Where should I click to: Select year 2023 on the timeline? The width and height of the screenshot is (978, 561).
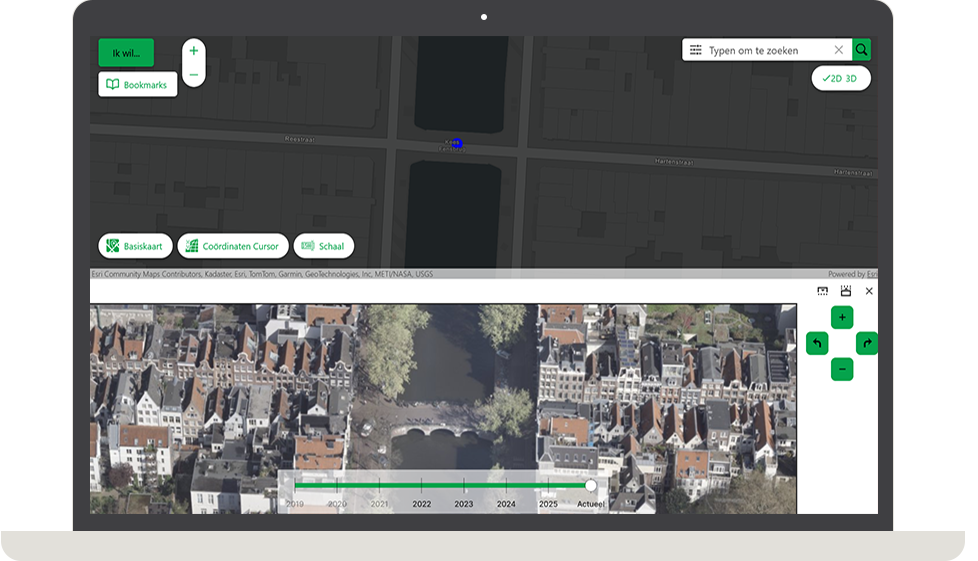click(463, 504)
